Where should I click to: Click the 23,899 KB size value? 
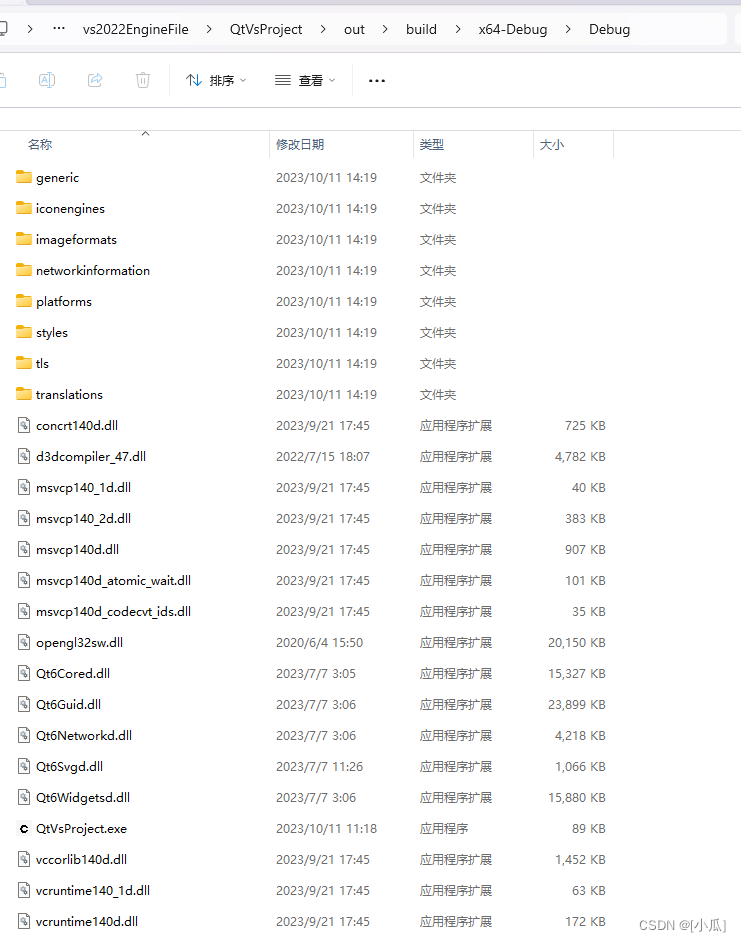[x=576, y=705]
